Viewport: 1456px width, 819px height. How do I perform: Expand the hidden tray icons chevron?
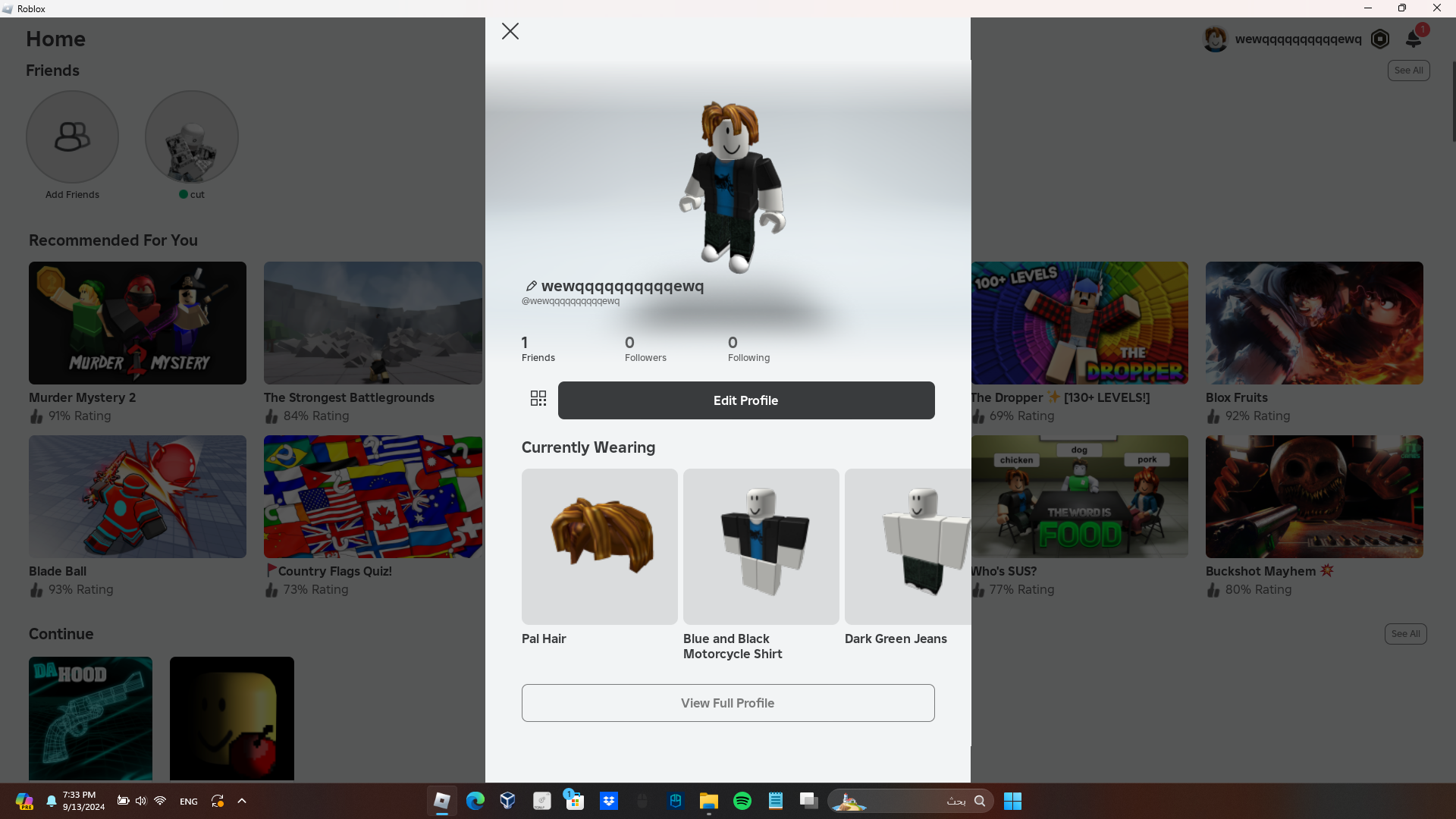(242, 801)
